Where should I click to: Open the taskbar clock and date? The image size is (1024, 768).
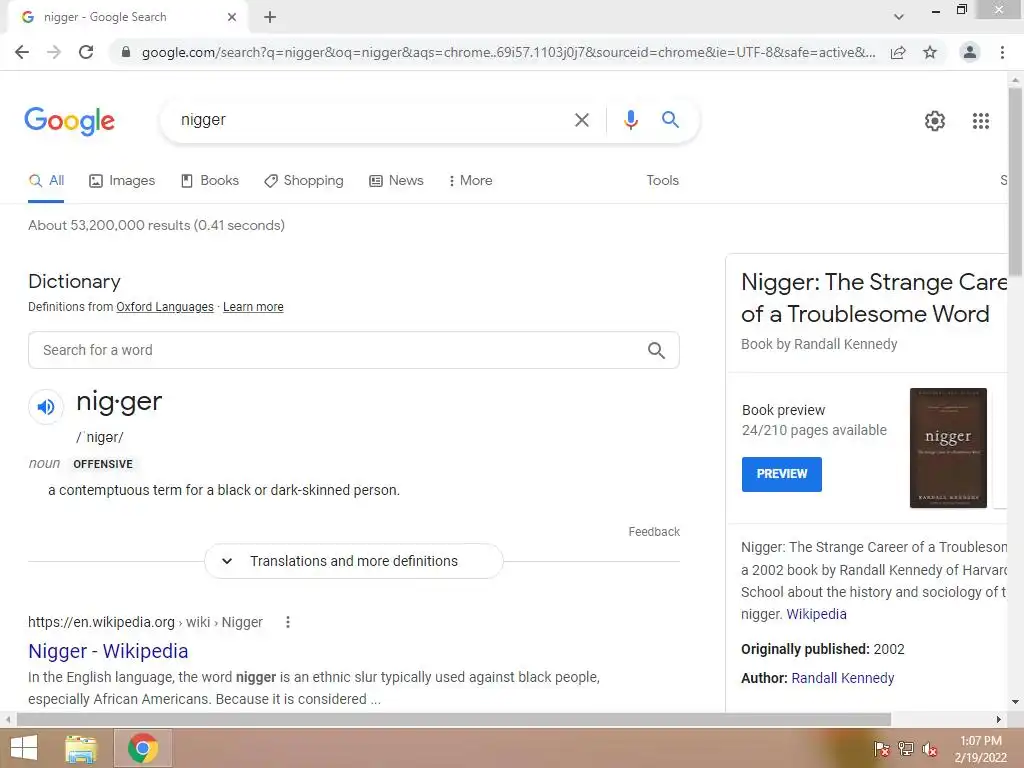click(x=980, y=749)
